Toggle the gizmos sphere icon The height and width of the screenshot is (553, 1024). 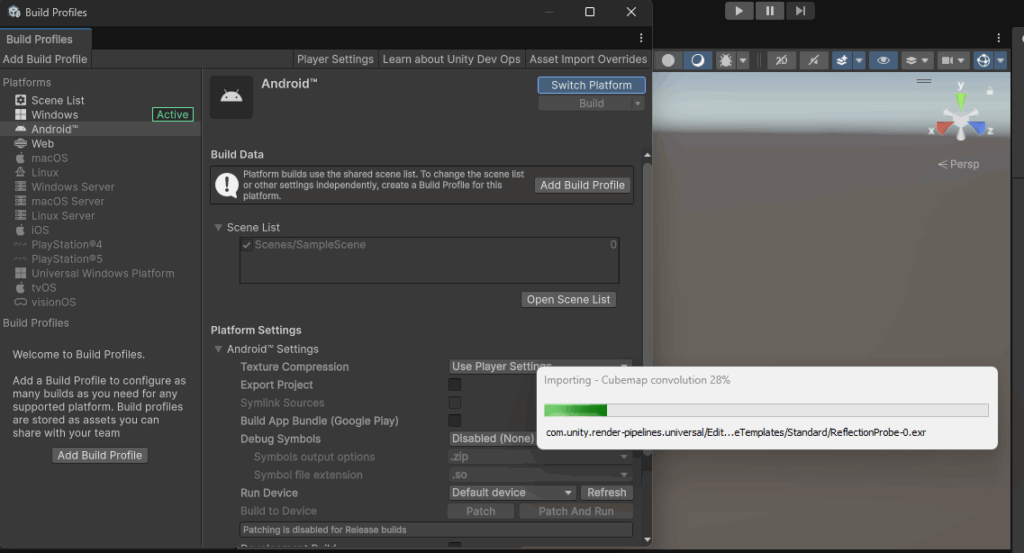[x=983, y=60]
